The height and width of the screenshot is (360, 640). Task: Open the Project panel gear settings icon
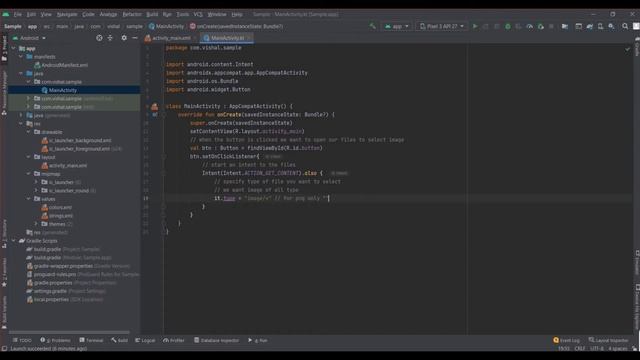pos(124,38)
